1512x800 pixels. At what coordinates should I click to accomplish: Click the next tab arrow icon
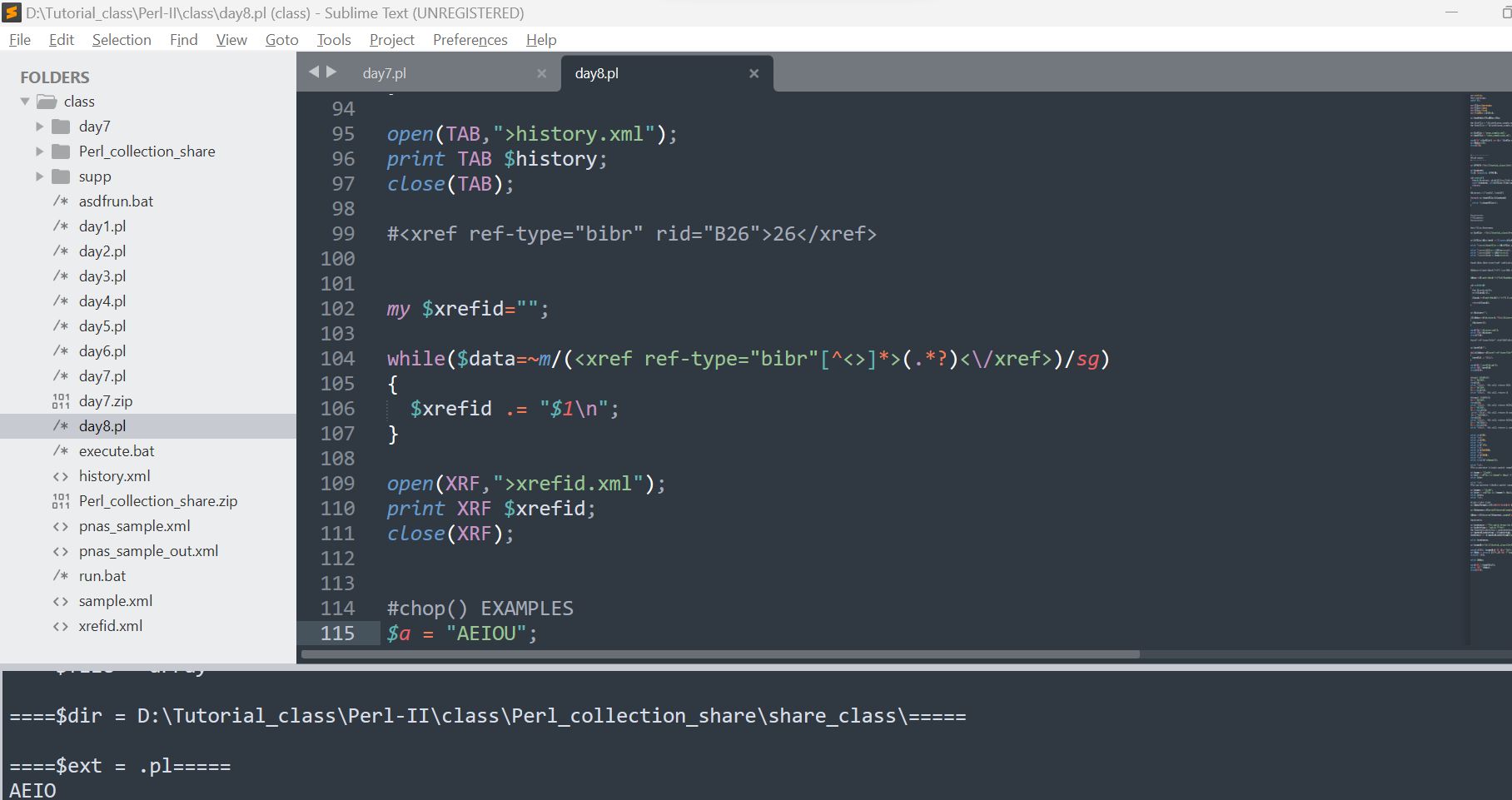coord(331,72)
